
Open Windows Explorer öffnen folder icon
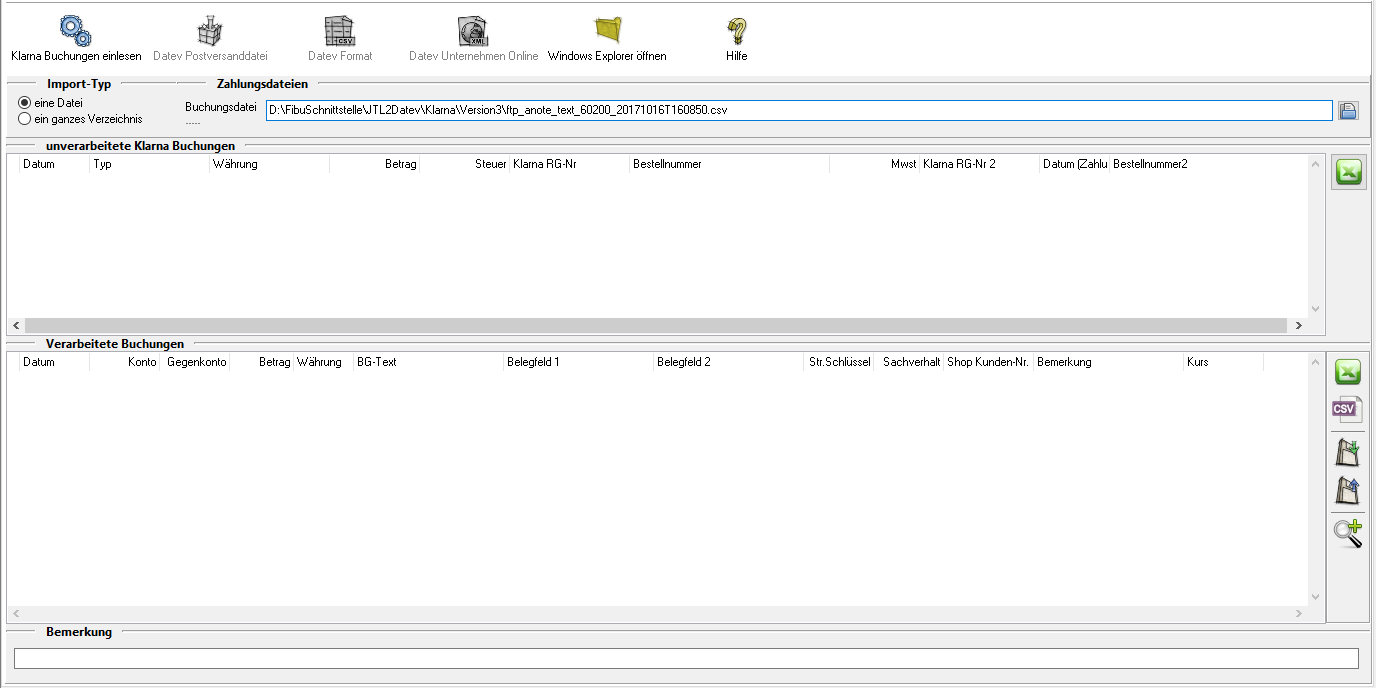pos(607,32)
